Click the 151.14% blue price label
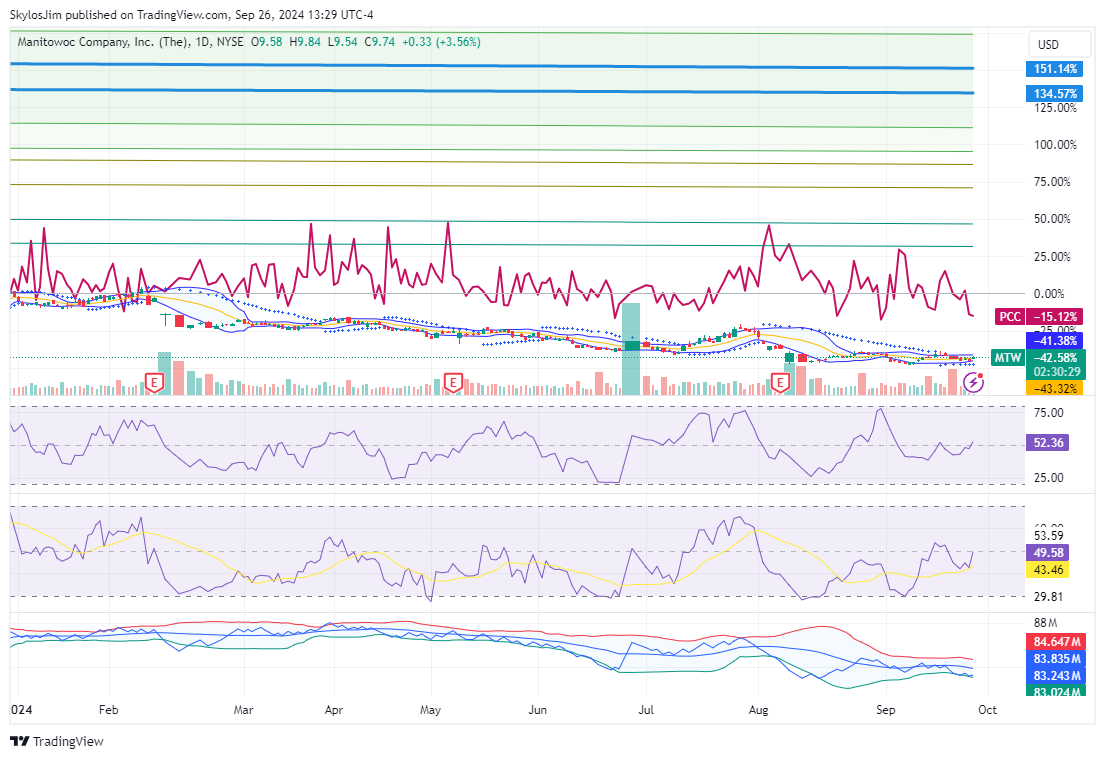1105x759 pixels. pyautogui.click(x=1055, y=70)
